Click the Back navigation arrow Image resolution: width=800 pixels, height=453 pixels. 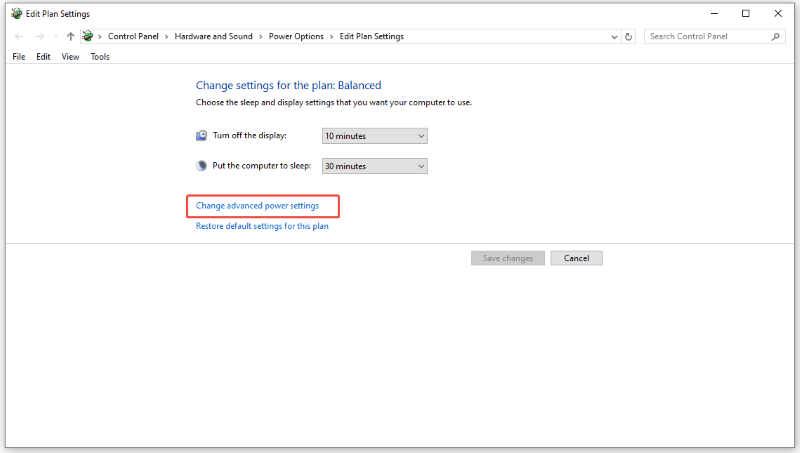pyautogui.click(x=19, y=36)
